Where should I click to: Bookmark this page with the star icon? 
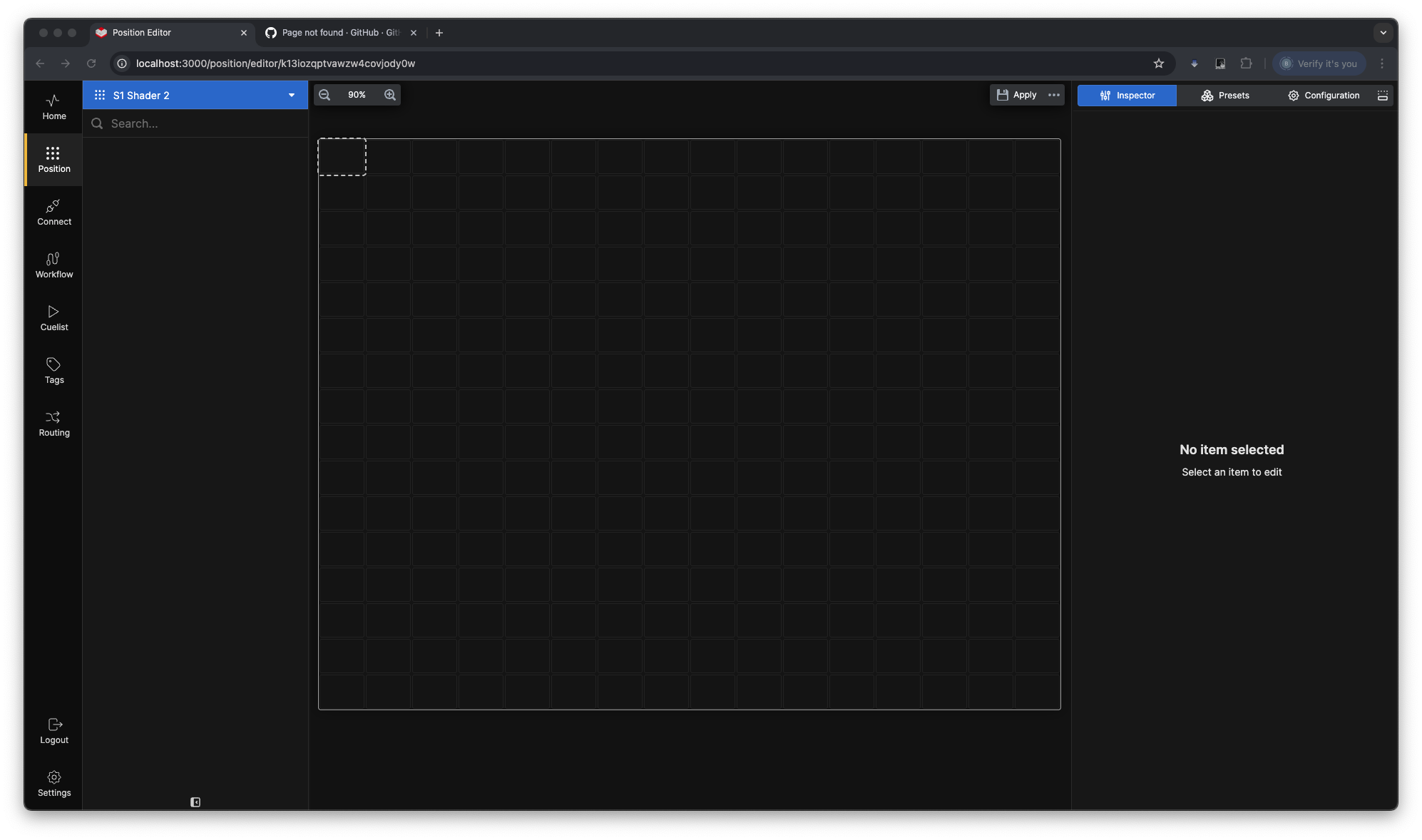(1159, 63)
